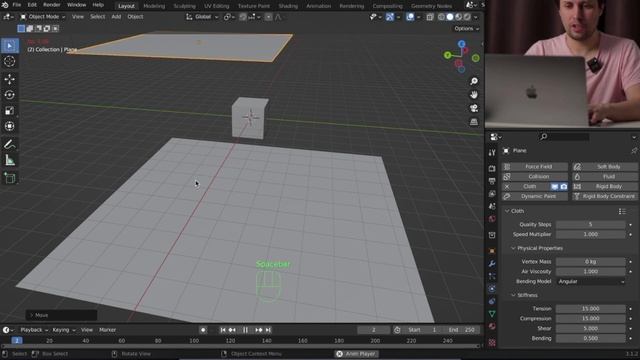Viewport: 640px width, 360px height.
Task: Open the Global orientation dropdown
Action: pyautogui.click(x=202, y=17)
